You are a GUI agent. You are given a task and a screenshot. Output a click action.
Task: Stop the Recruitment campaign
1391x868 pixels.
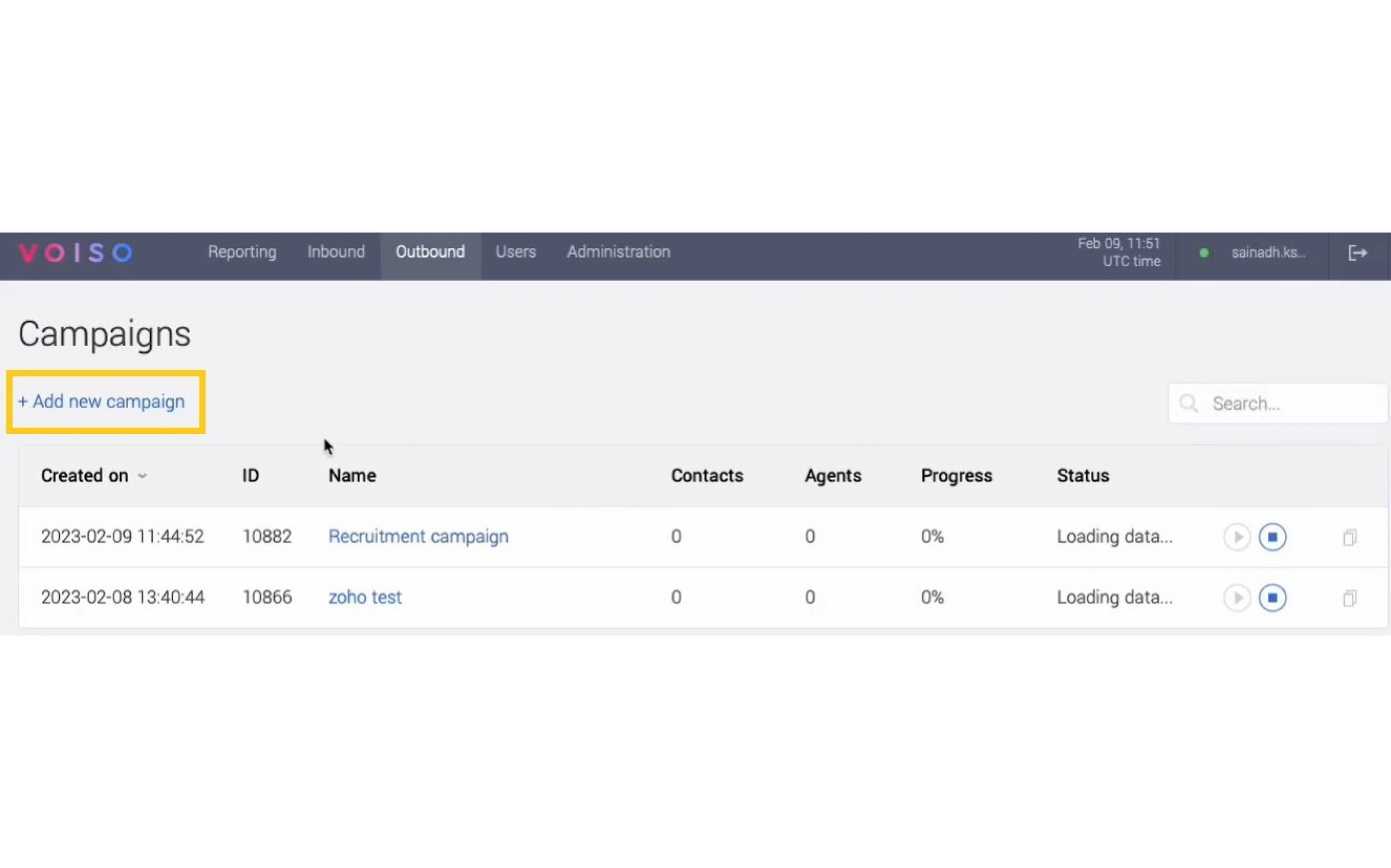(1272, 537)
